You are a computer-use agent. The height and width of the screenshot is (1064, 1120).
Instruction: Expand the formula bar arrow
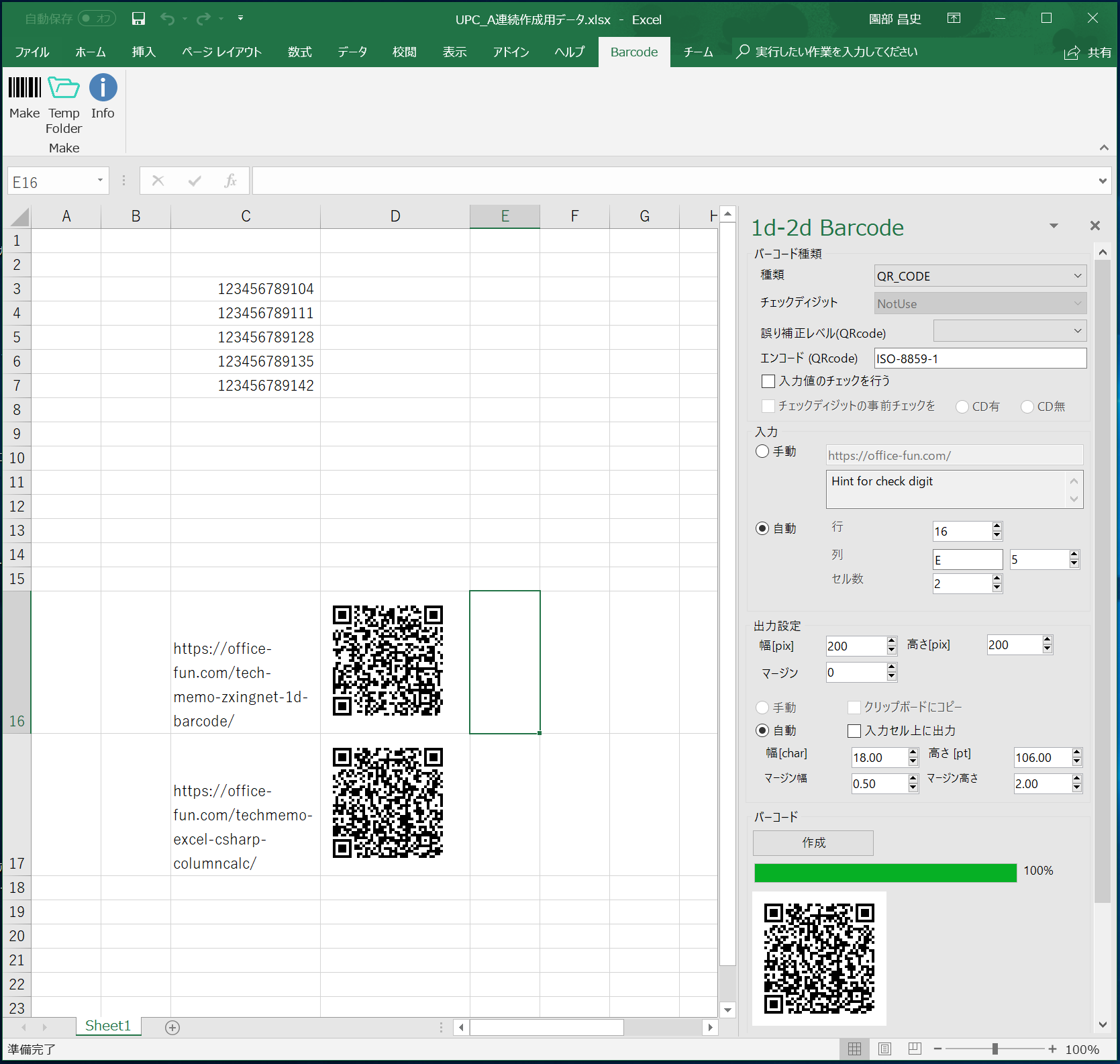1103,181
